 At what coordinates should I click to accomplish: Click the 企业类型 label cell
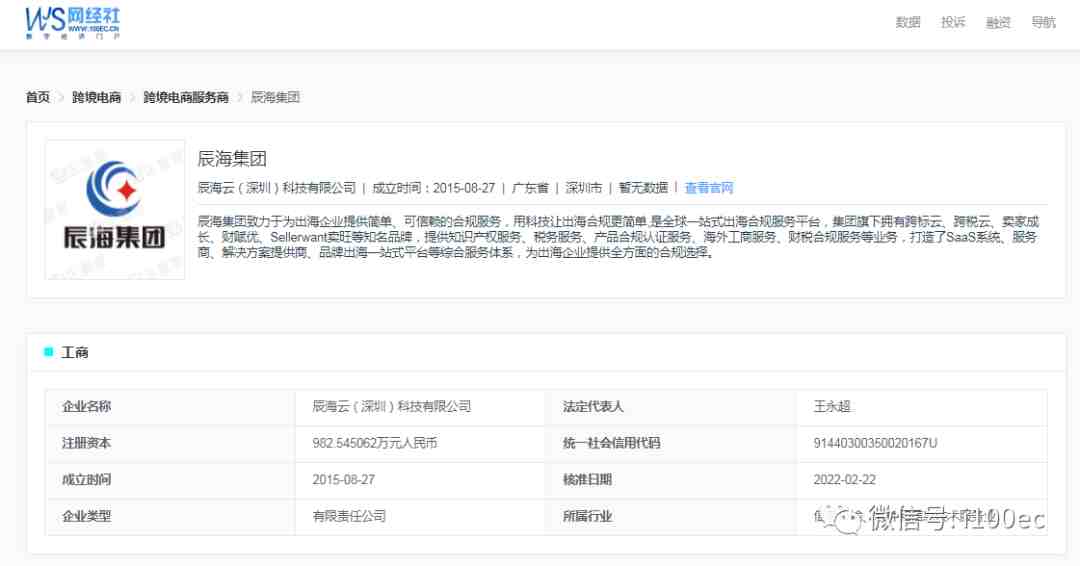tap(170, 516)
